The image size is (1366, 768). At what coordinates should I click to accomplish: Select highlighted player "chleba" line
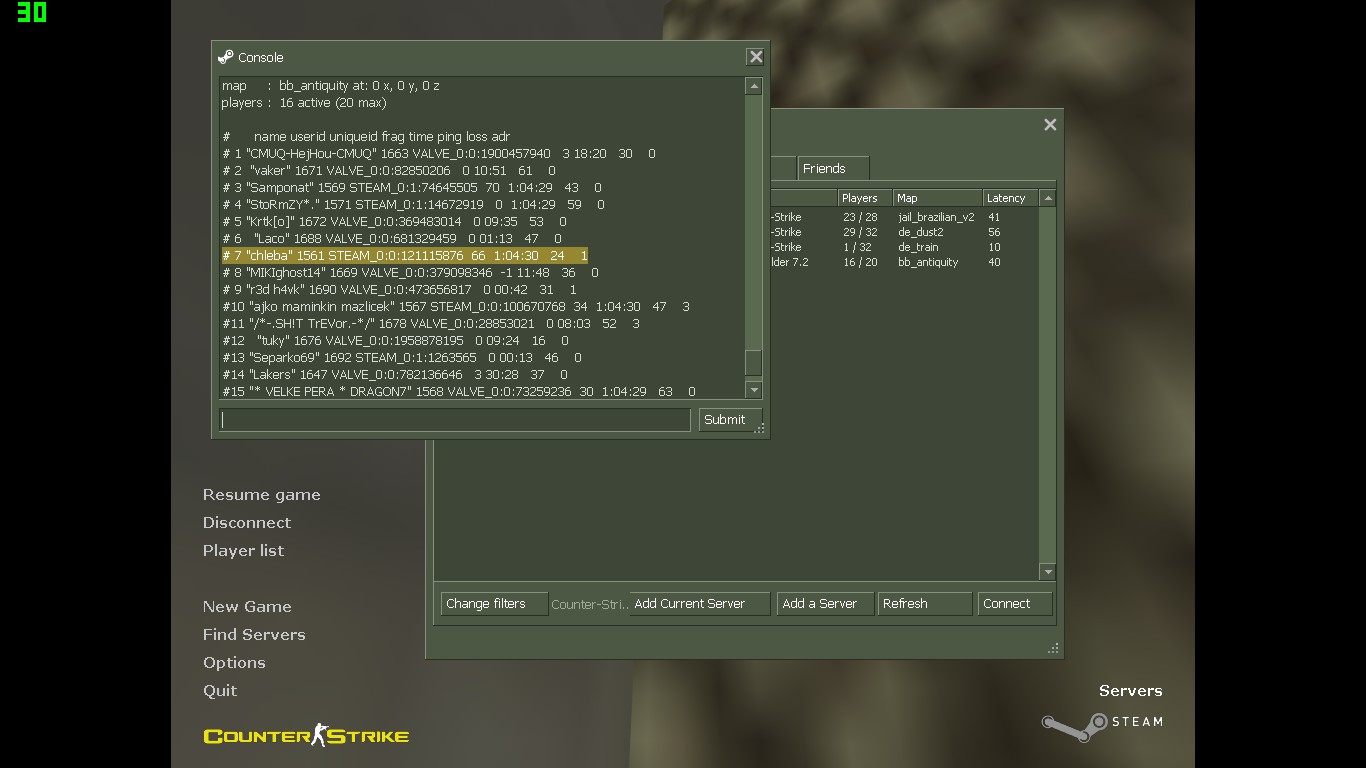pos(405,256)
